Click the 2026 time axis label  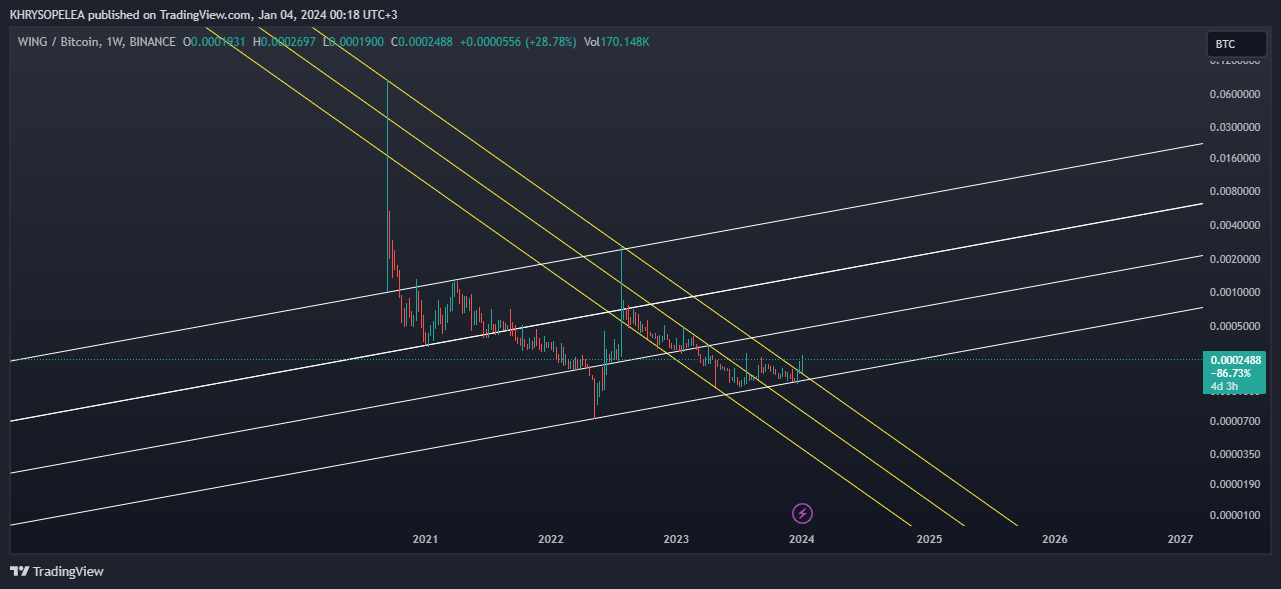point(1054,539)
